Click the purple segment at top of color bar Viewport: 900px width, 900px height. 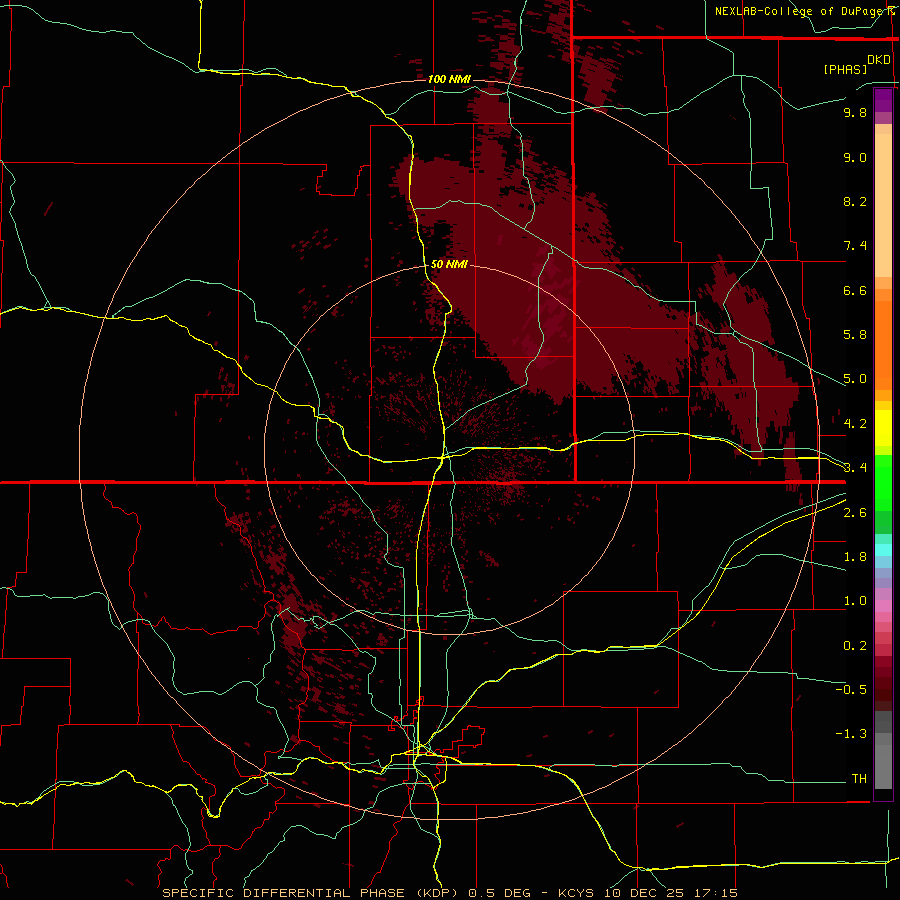(x=883, y=100)
